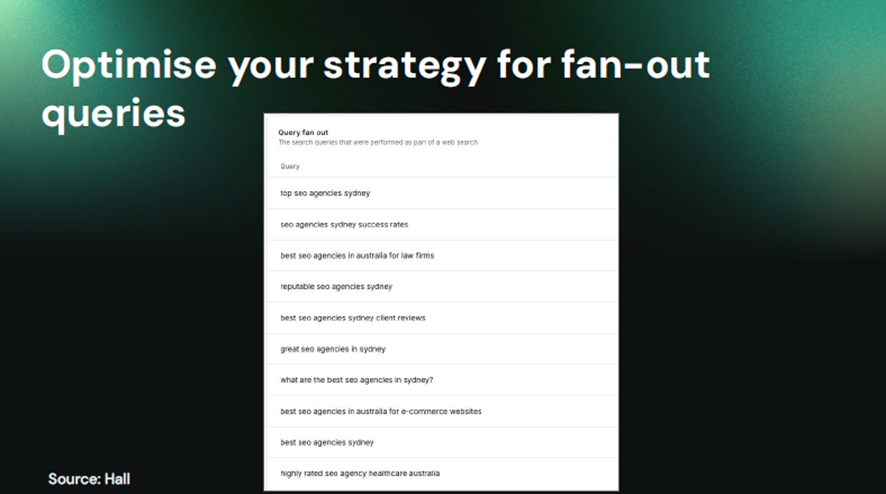Click the "client reviews" query row
This screenshot has width=886, height=494.
[x=353, y=318]
